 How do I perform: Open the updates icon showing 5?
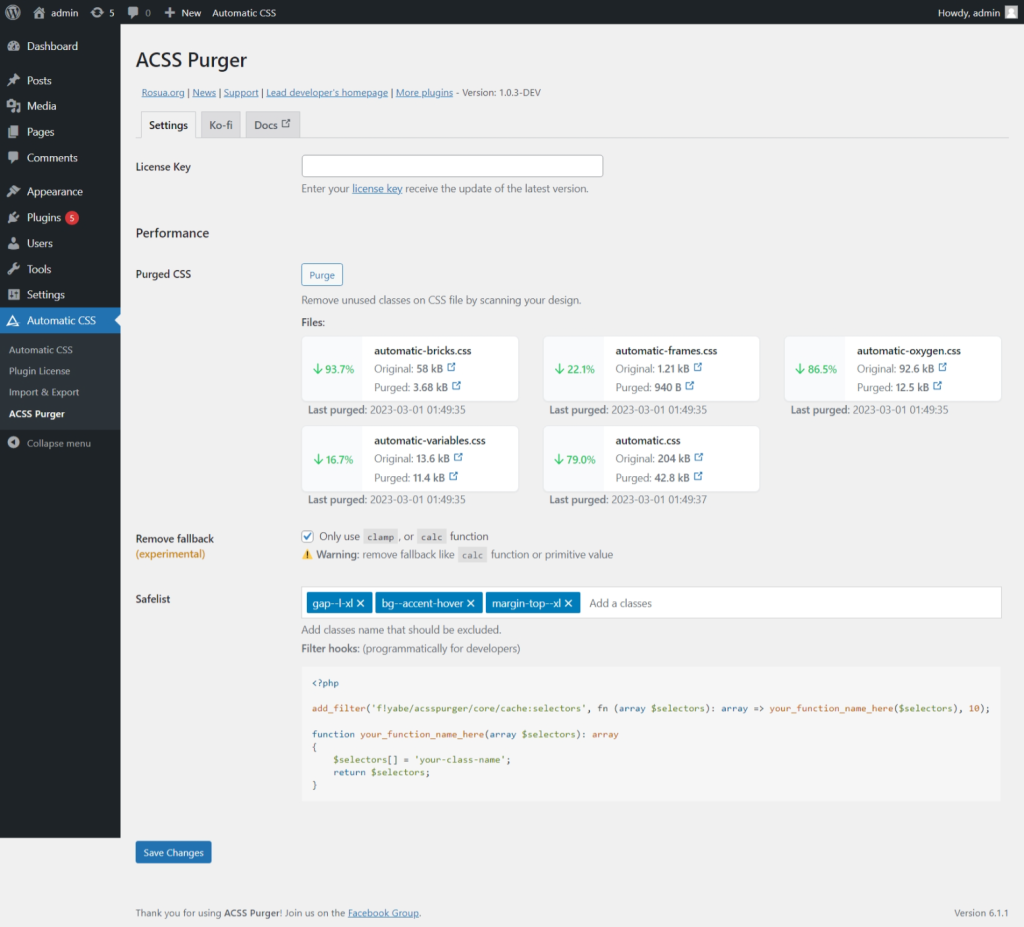[x=102, y=13]
